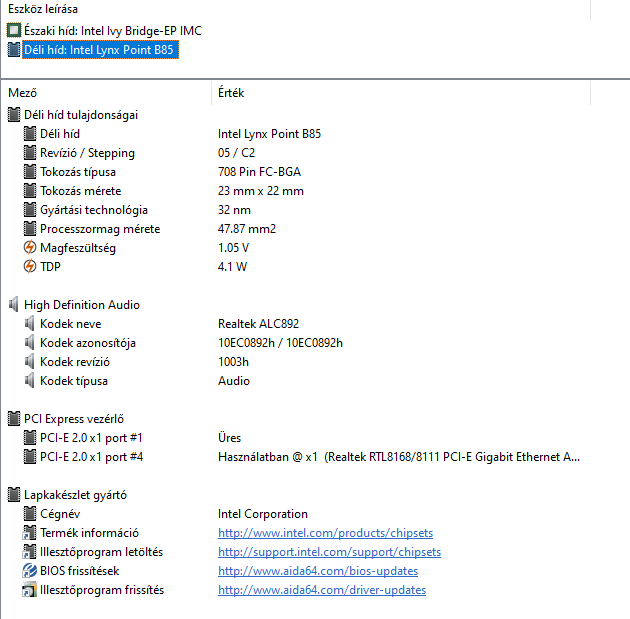The image size is (630, 619).
Task: Click the Illesztőprogram frissítés icon
Action: coord(30,590)
